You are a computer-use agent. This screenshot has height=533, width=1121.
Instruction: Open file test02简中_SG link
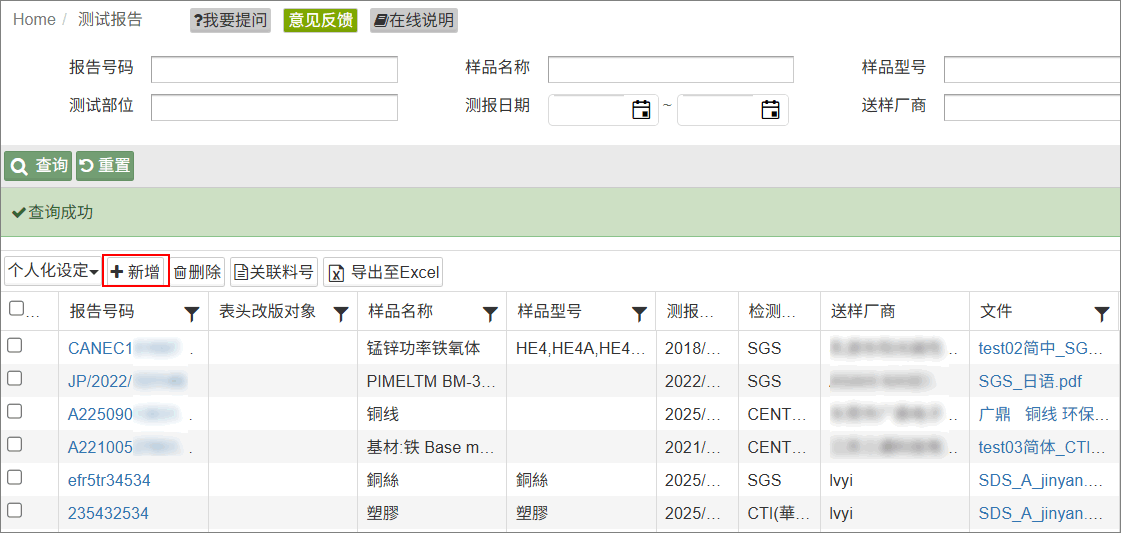point(1042,349)
